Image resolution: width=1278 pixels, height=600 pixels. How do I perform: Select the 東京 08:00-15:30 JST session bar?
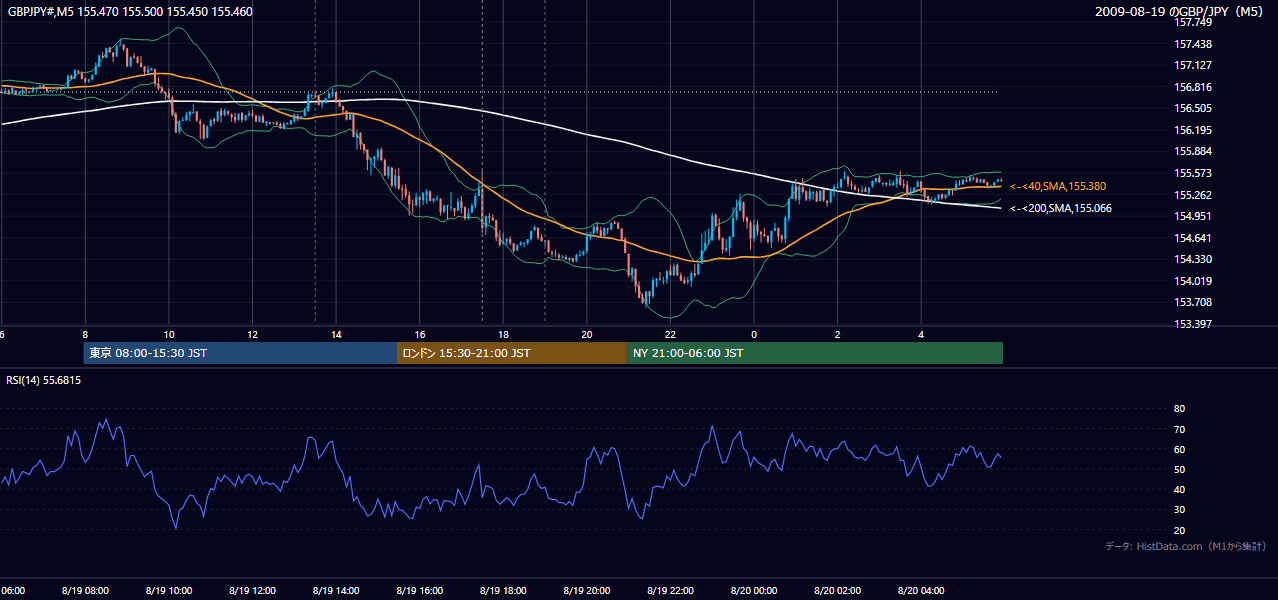point(241,353)
